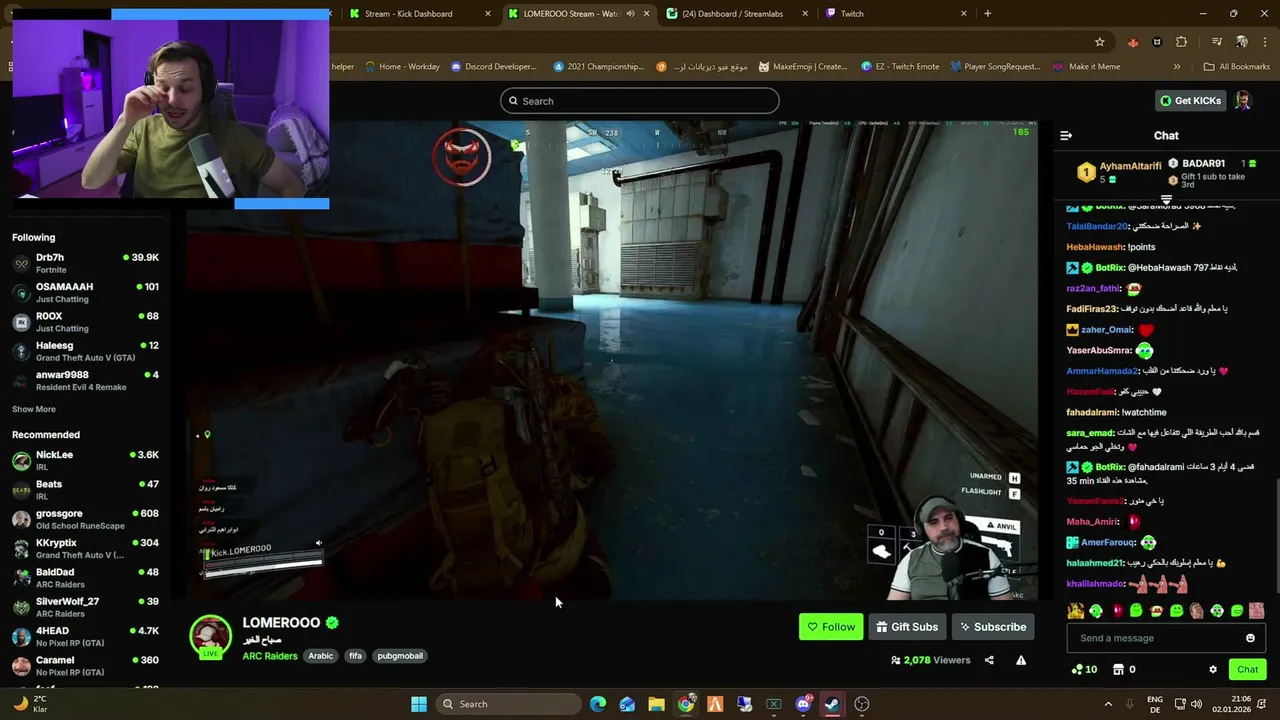Click the Gift Subs button
The height and width of the screenshot is (720, 1280).
[908, 627]
